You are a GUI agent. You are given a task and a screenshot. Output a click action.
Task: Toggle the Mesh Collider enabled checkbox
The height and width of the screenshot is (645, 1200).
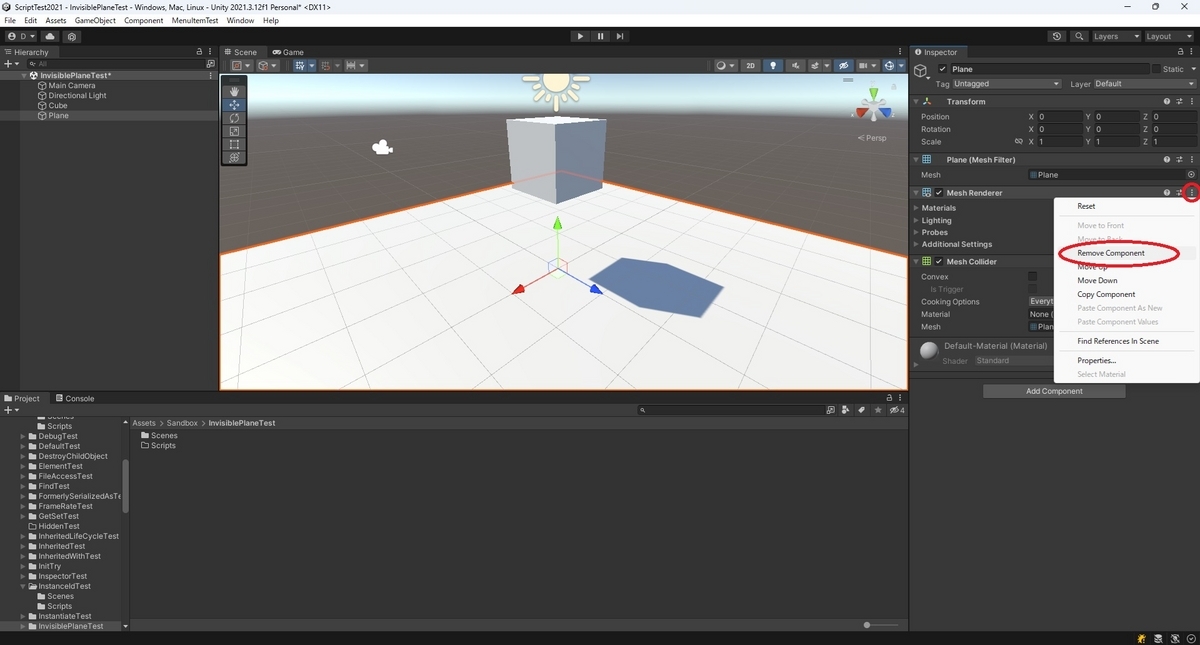point(939,262)
